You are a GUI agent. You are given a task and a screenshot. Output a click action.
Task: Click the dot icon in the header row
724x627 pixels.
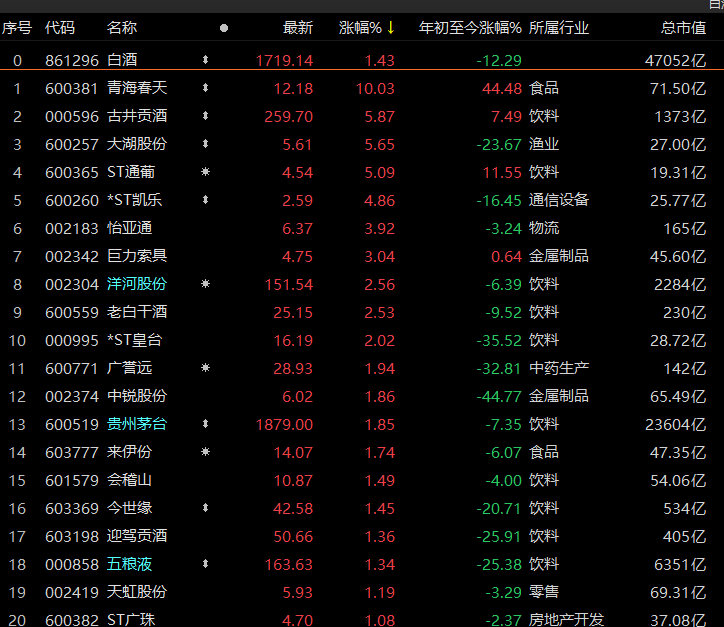point(223,28)
